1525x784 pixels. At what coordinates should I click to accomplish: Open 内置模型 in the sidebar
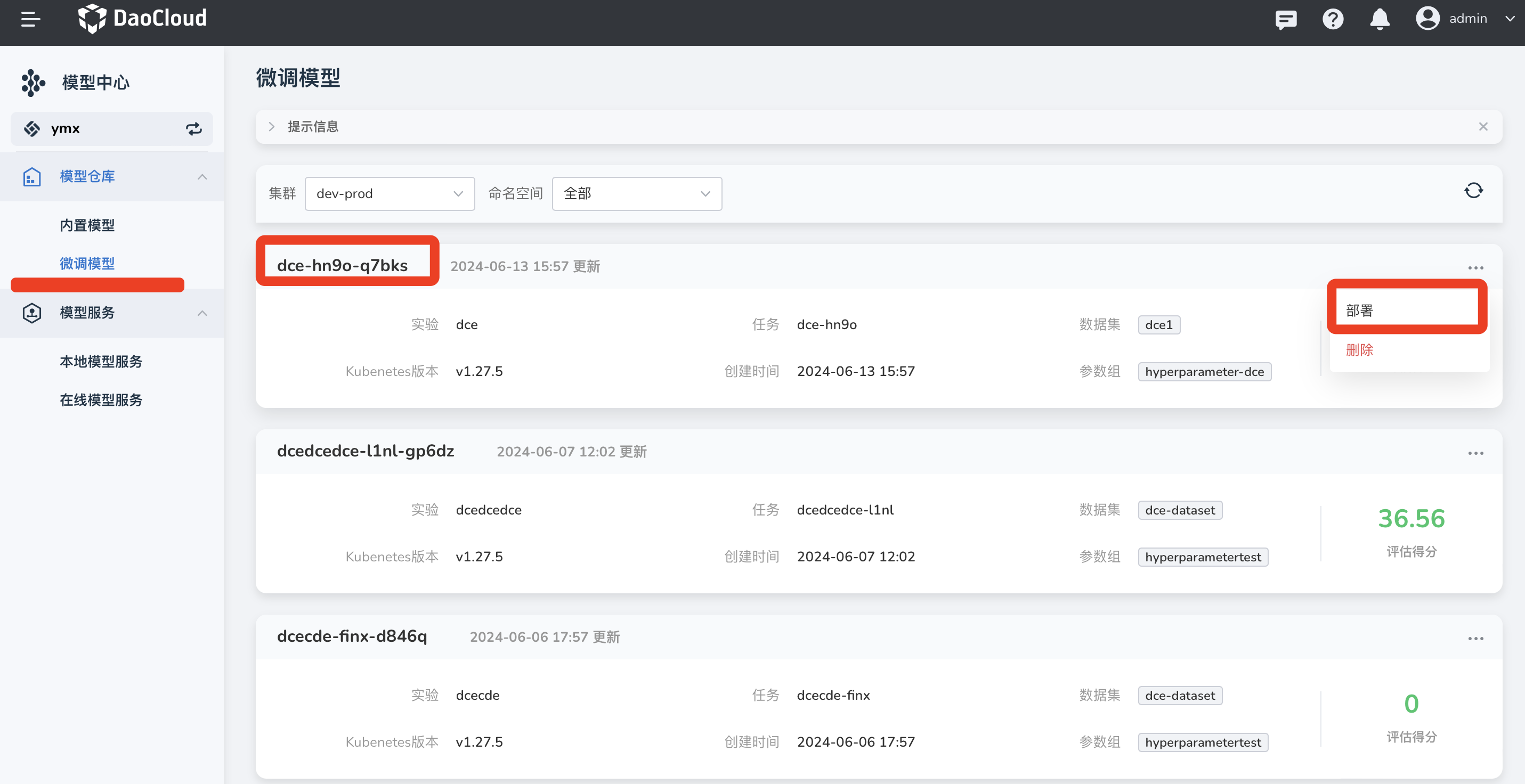point(87,225)
